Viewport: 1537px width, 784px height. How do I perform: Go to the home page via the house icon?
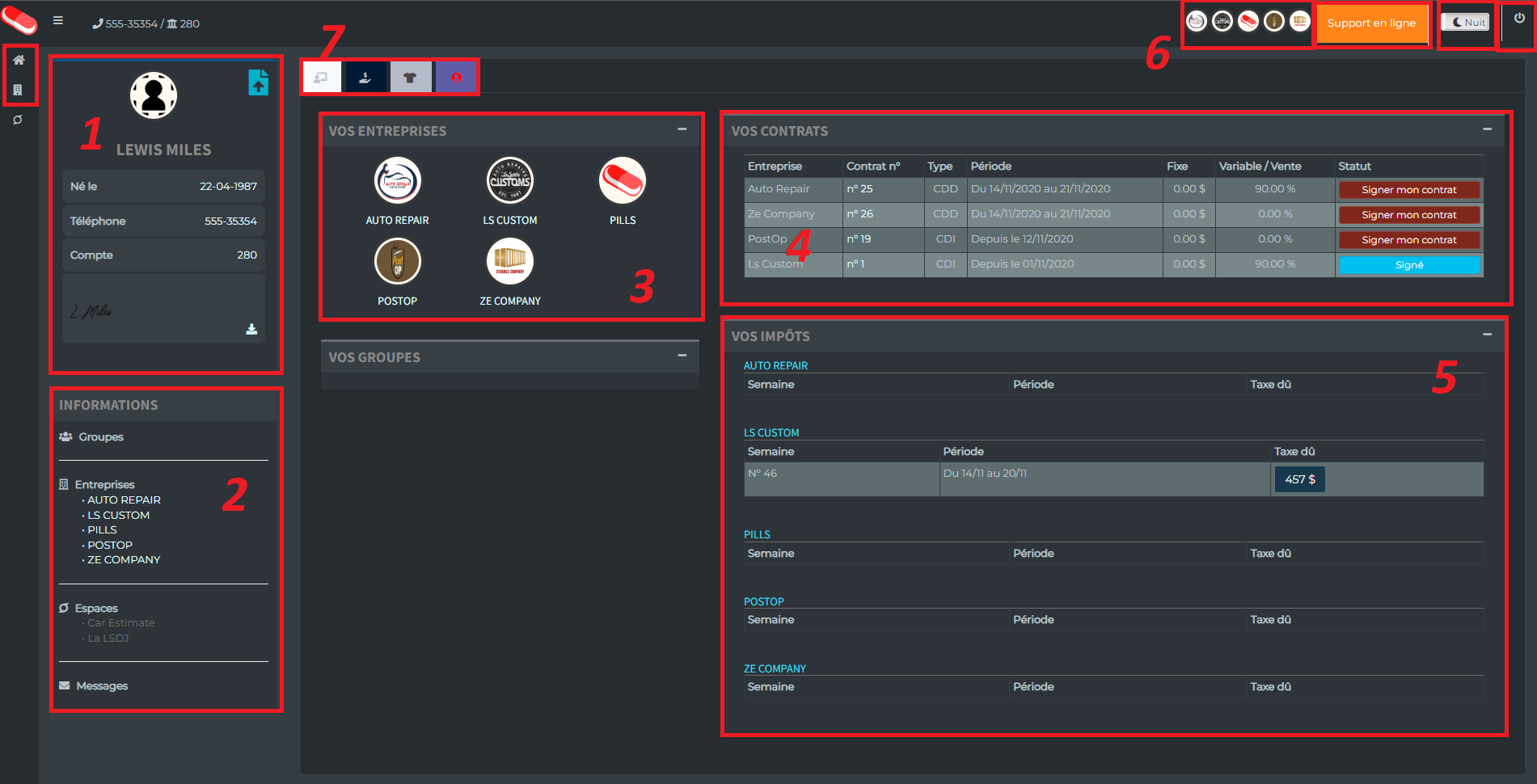[x=19, y=60]
